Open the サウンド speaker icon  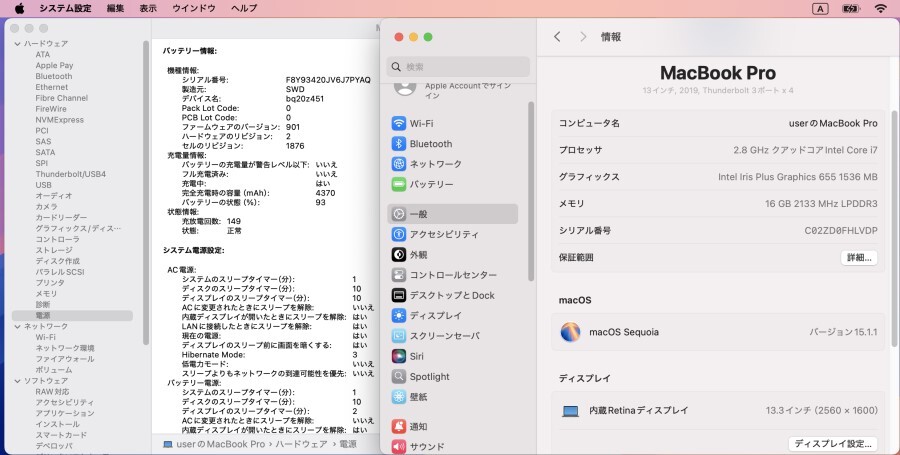398,446
